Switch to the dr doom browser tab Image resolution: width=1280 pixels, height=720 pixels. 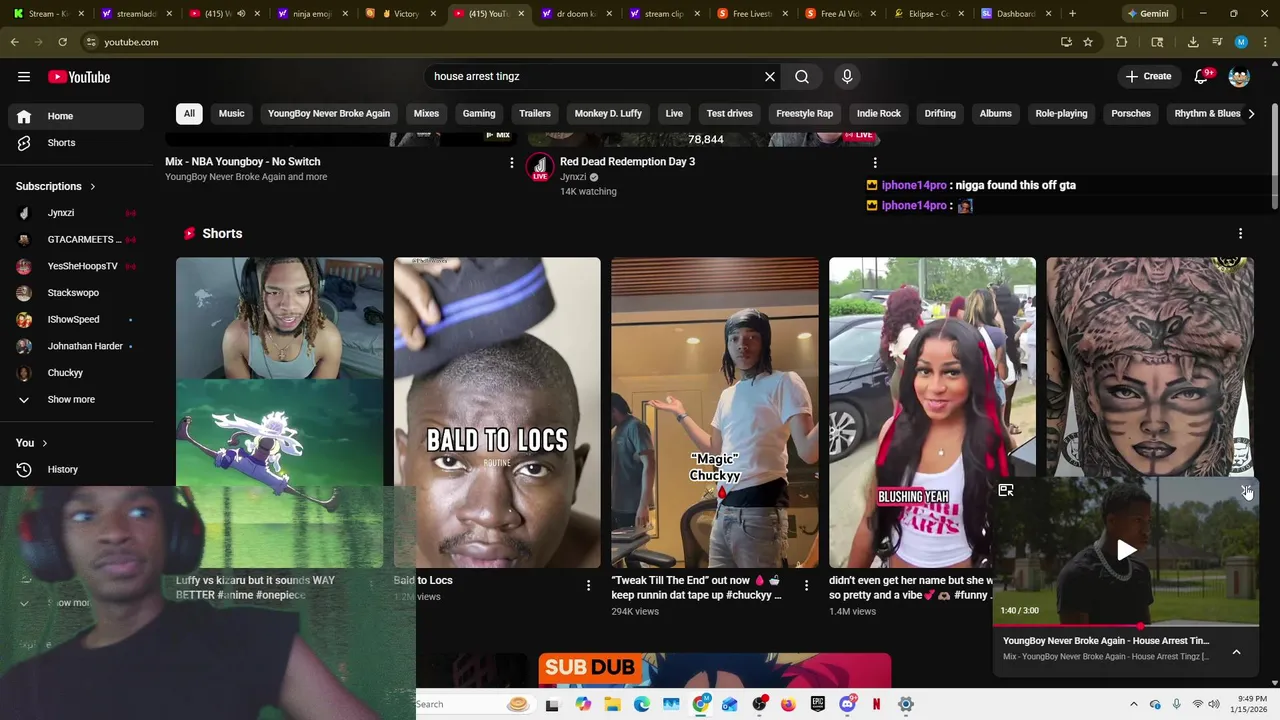[x=575, y=14]
